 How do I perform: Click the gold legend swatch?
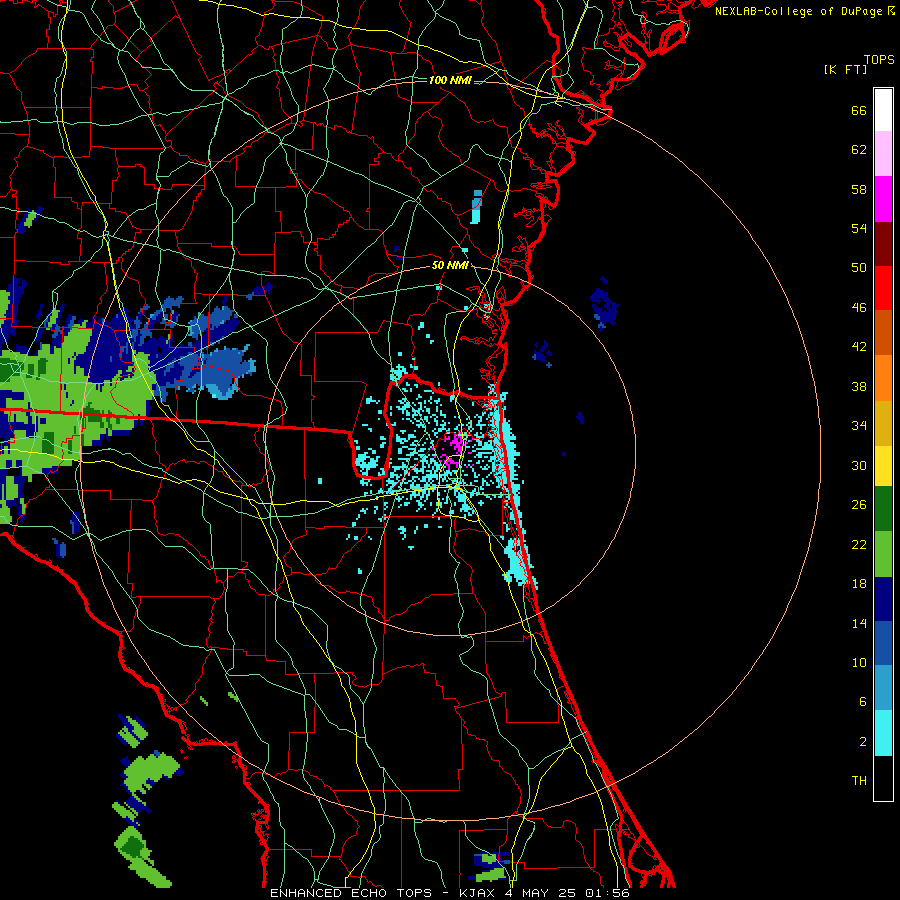coord(883,422)
